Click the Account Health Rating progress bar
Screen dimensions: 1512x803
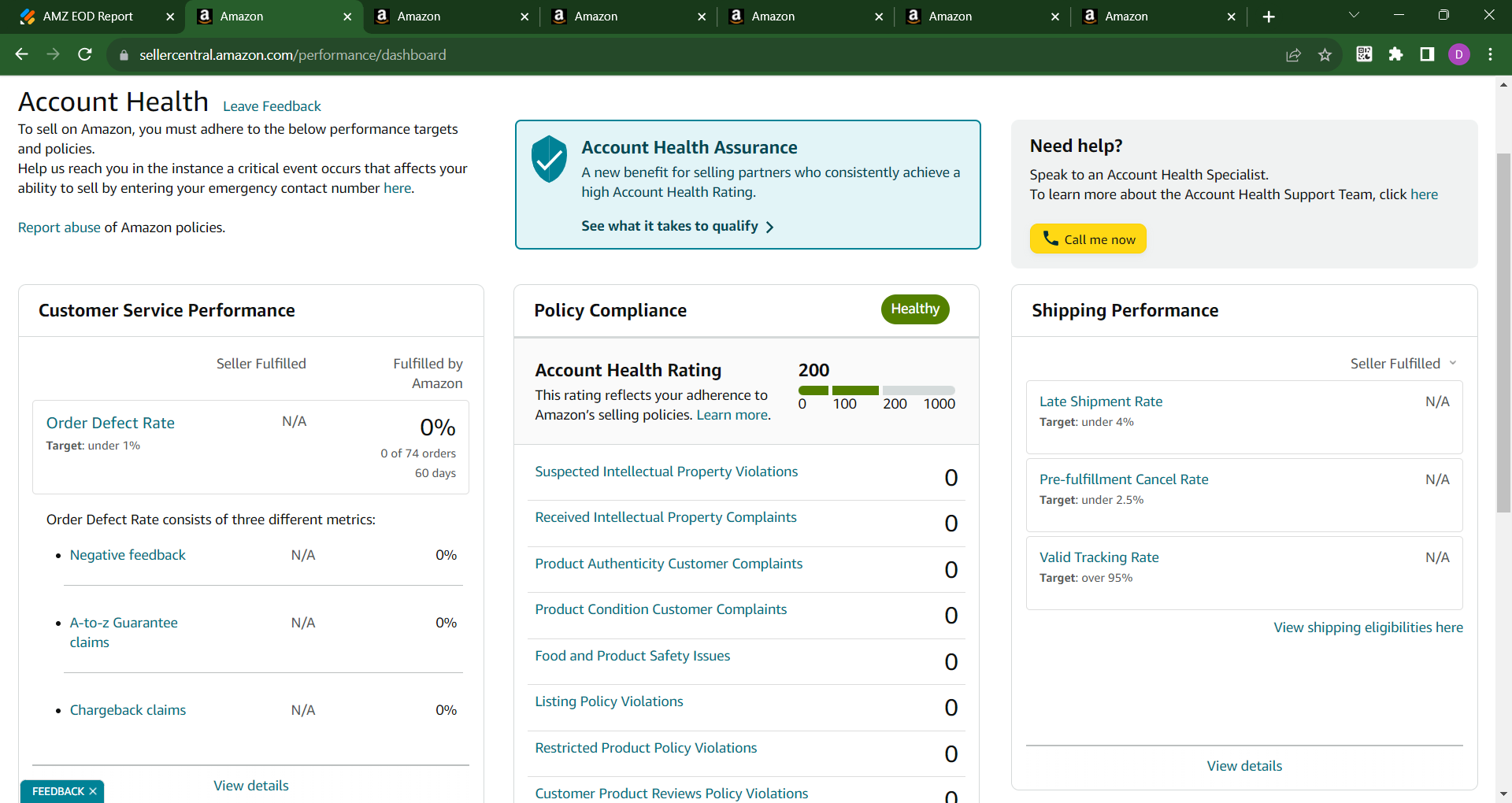pos(876,390)
